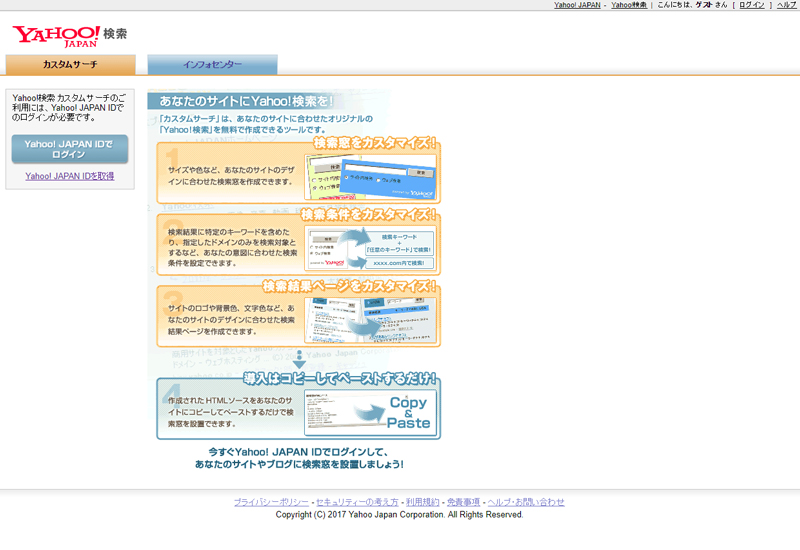
Task: Open the Yahoo! JAPAN link in top bar
Action: (577, 5)
